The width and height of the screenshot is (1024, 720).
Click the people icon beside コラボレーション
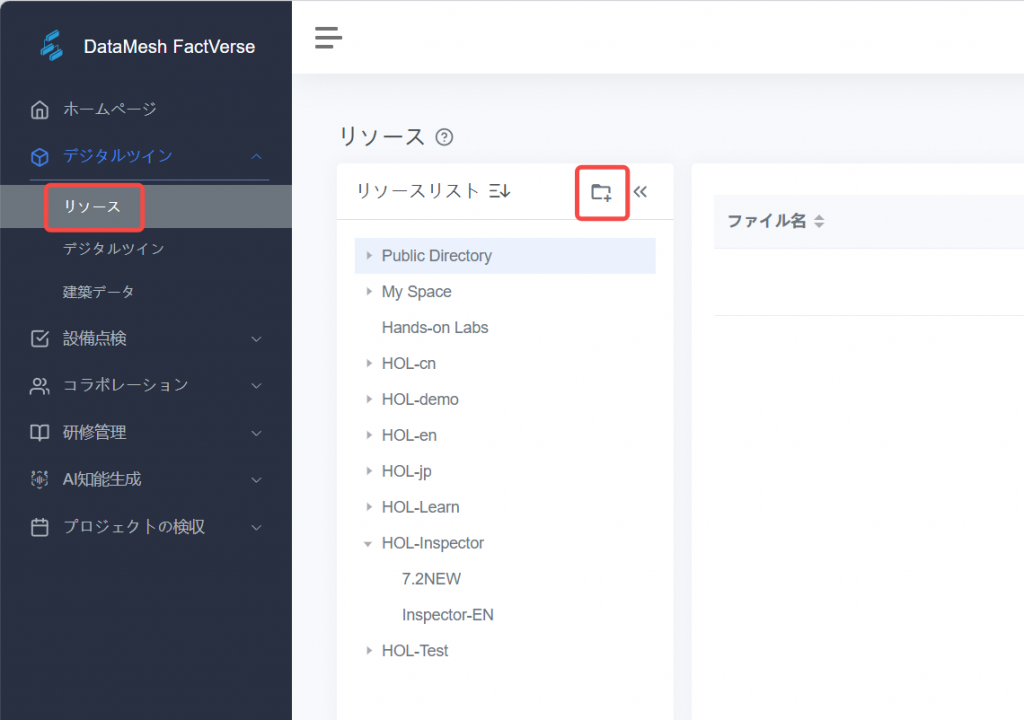40,385
